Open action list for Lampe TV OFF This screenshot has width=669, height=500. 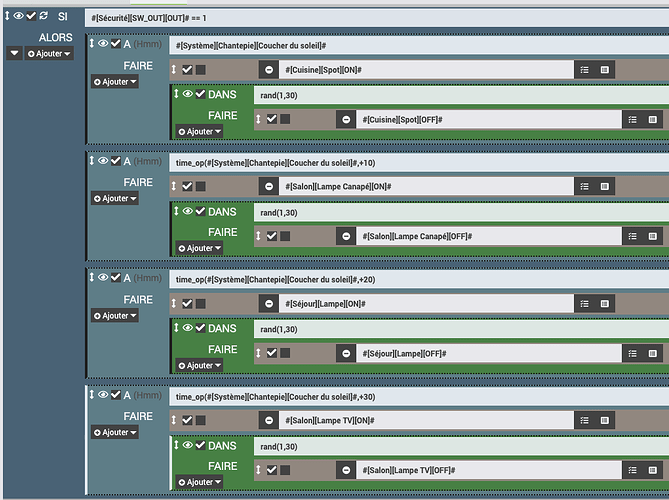click(x=632, y=470)
